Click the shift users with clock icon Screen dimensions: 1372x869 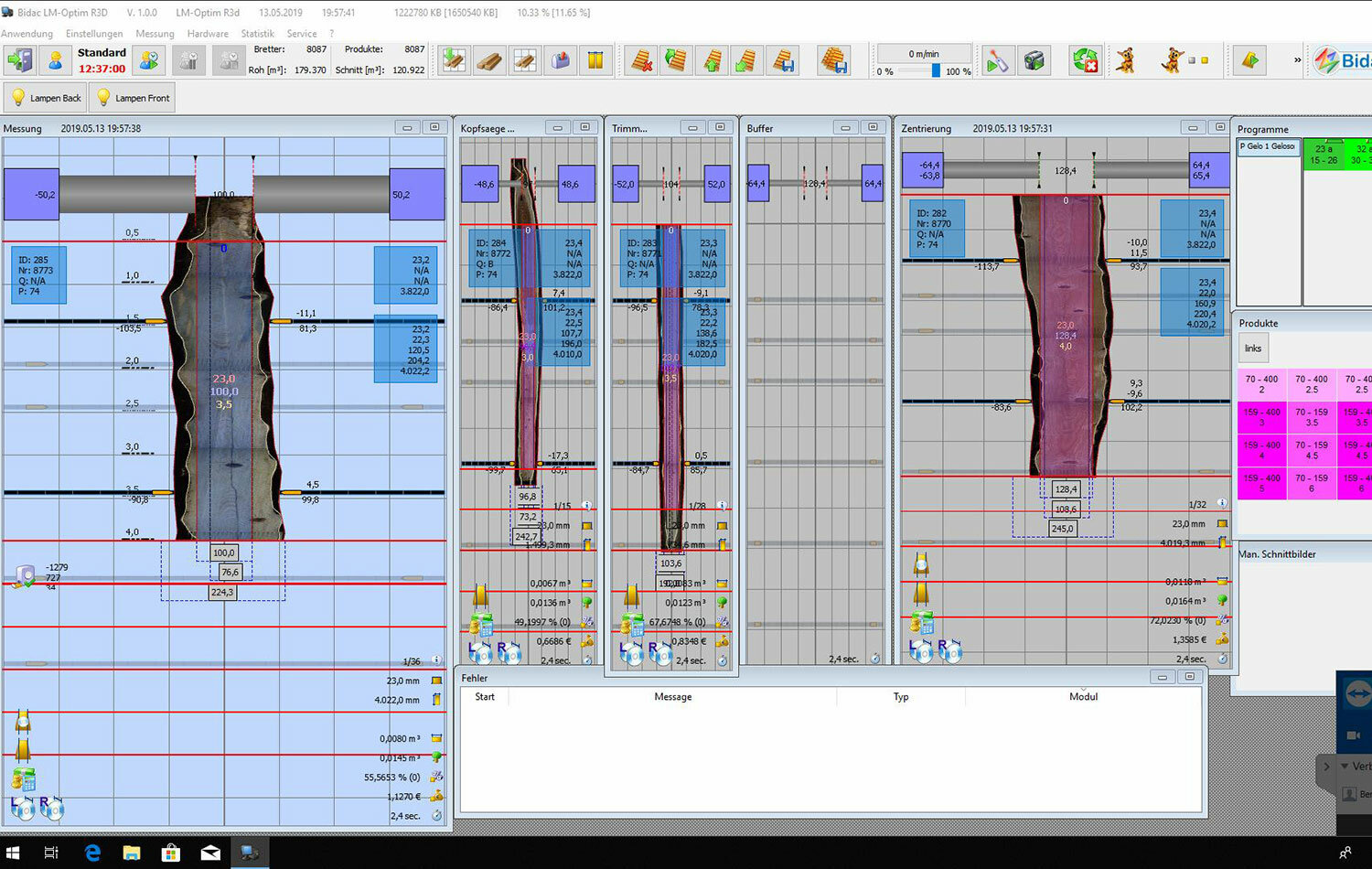148,61
